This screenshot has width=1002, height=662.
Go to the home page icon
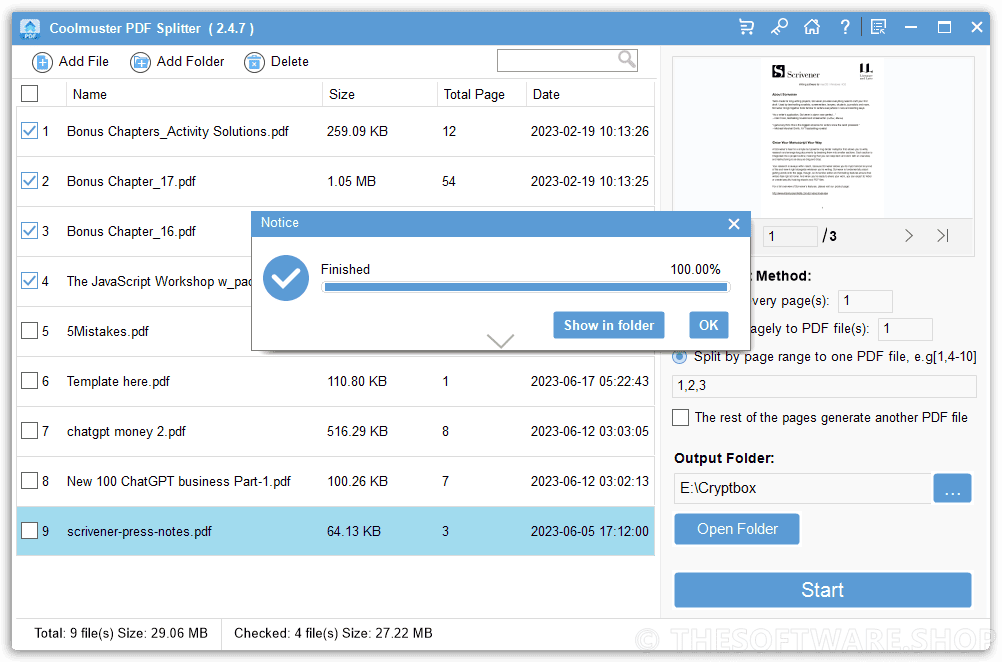tap(812, 27)
